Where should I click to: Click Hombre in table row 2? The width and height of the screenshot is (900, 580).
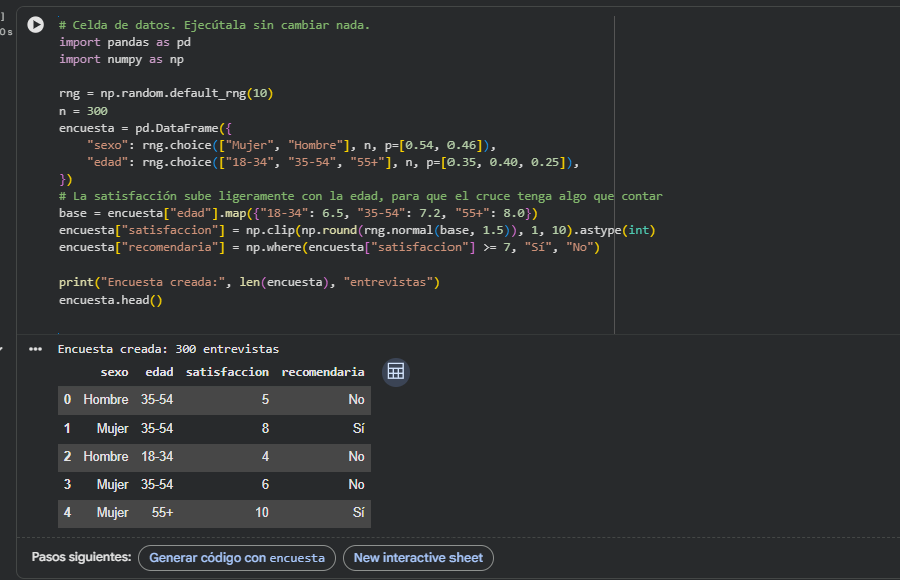pos(106,457)
